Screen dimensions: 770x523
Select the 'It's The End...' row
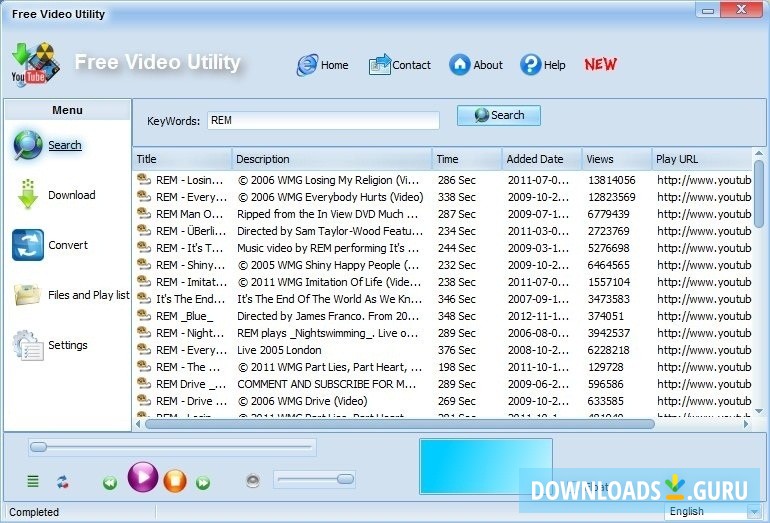pos(444,299)
